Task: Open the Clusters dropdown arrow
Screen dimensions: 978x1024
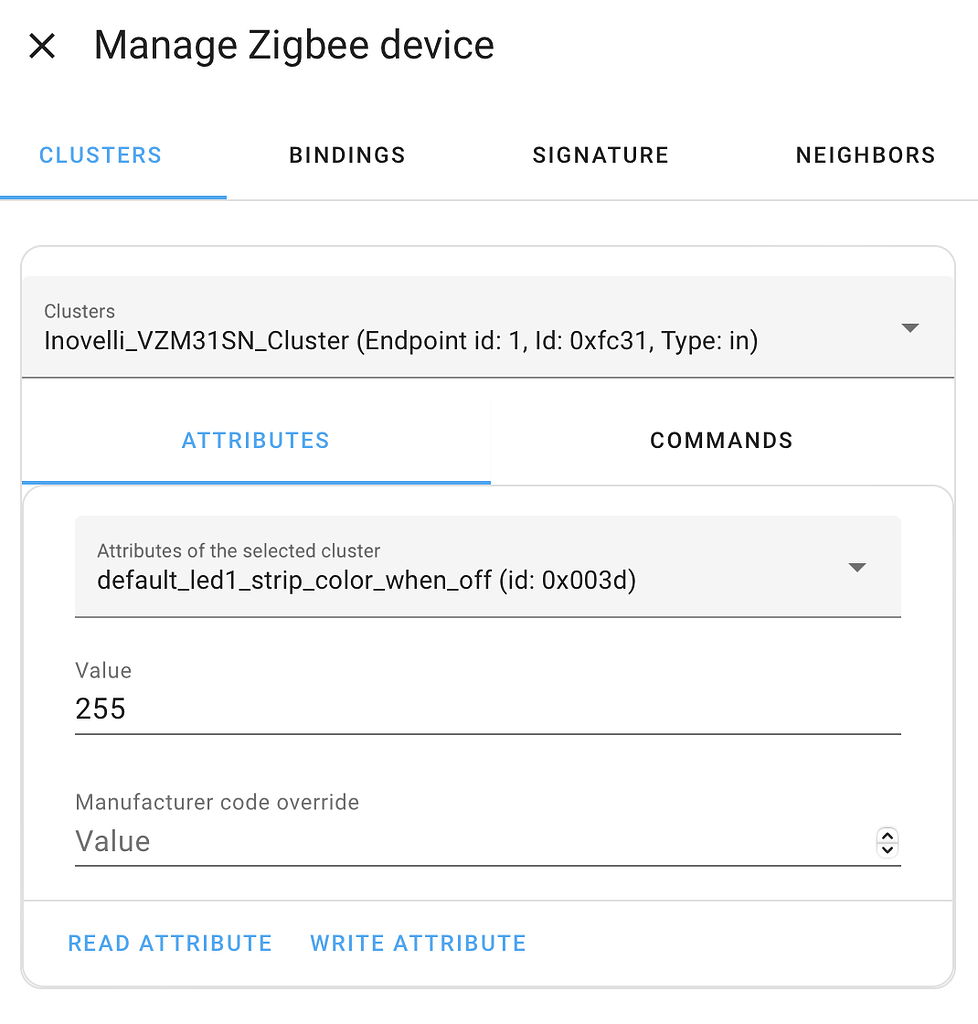Action: click(x=910, y=327)
